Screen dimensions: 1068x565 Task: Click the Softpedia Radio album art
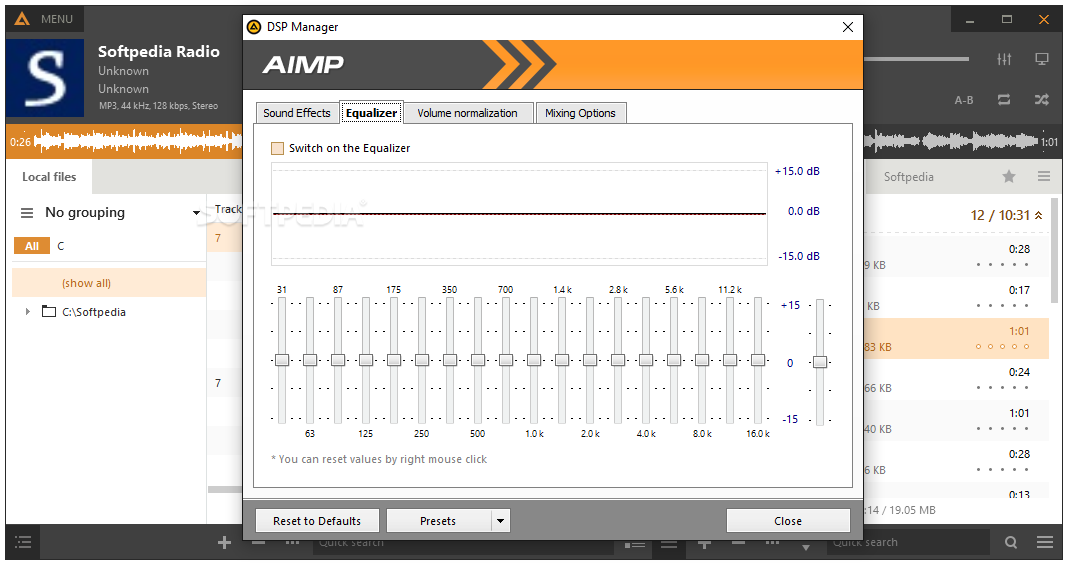point(45,78)
